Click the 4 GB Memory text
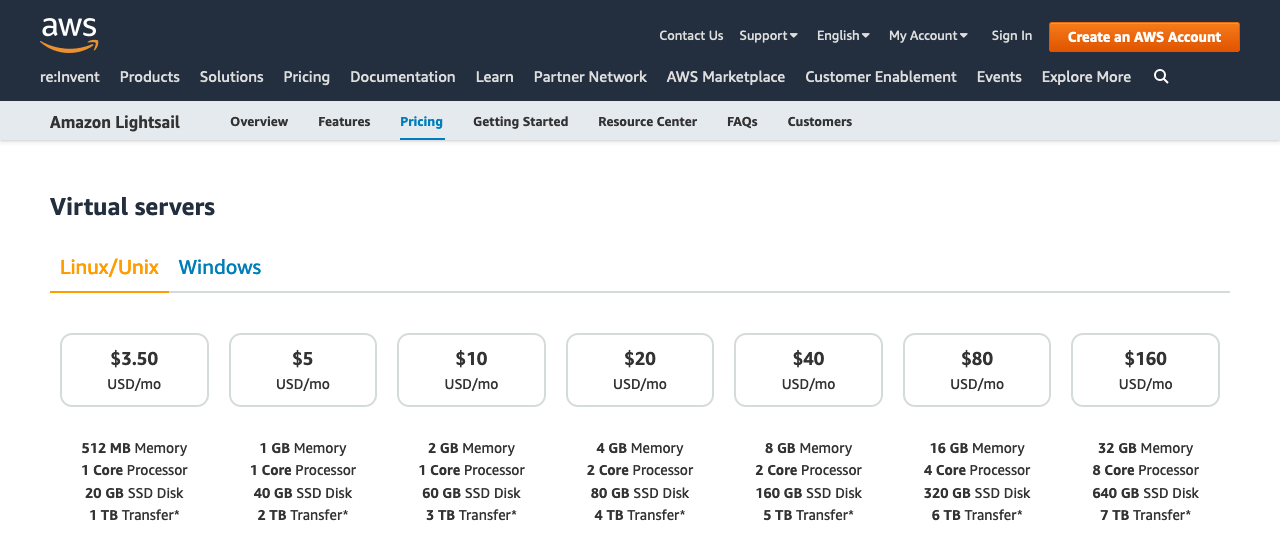This screenshot has height=536, width=1280. [640, 448]
